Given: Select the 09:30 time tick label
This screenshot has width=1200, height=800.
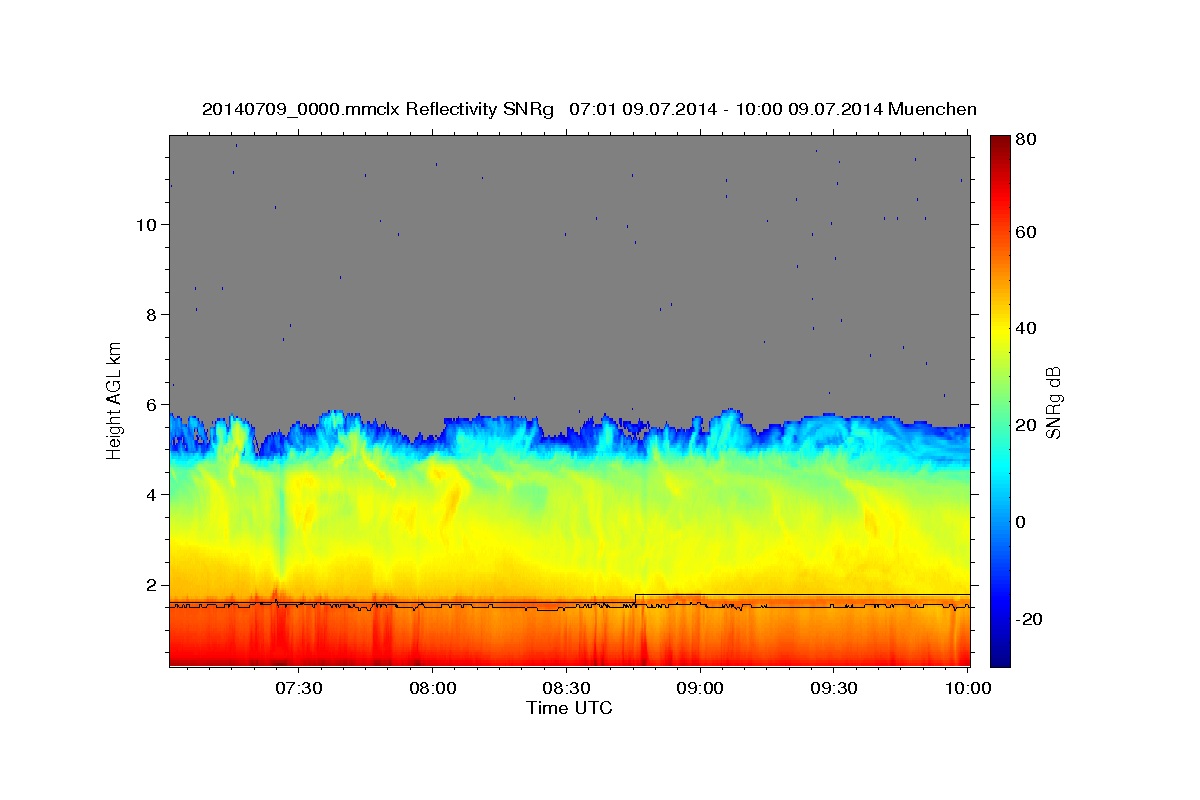Looking at the screenshot, I should tap(834, 689).
